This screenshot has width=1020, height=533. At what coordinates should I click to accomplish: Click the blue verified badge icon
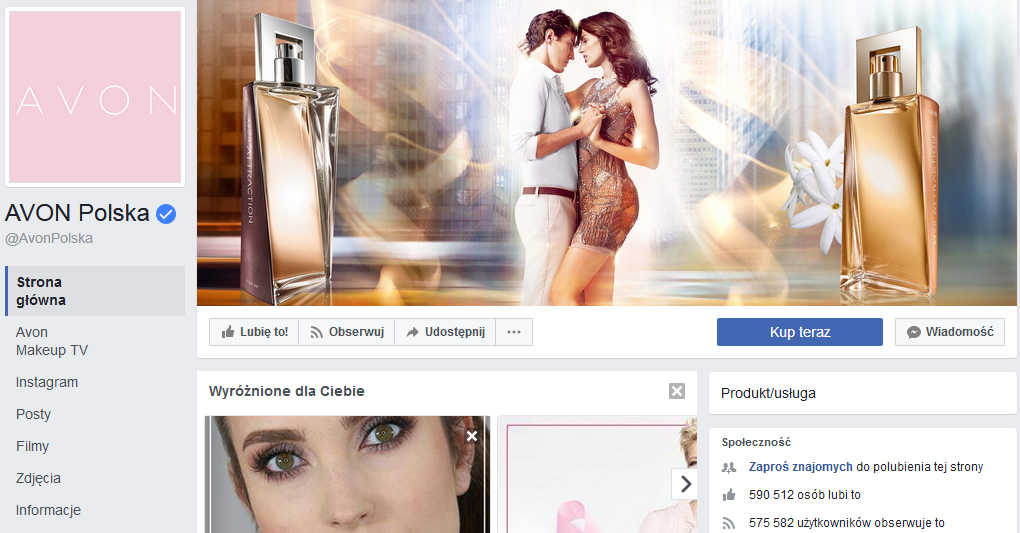click(166, 213)
